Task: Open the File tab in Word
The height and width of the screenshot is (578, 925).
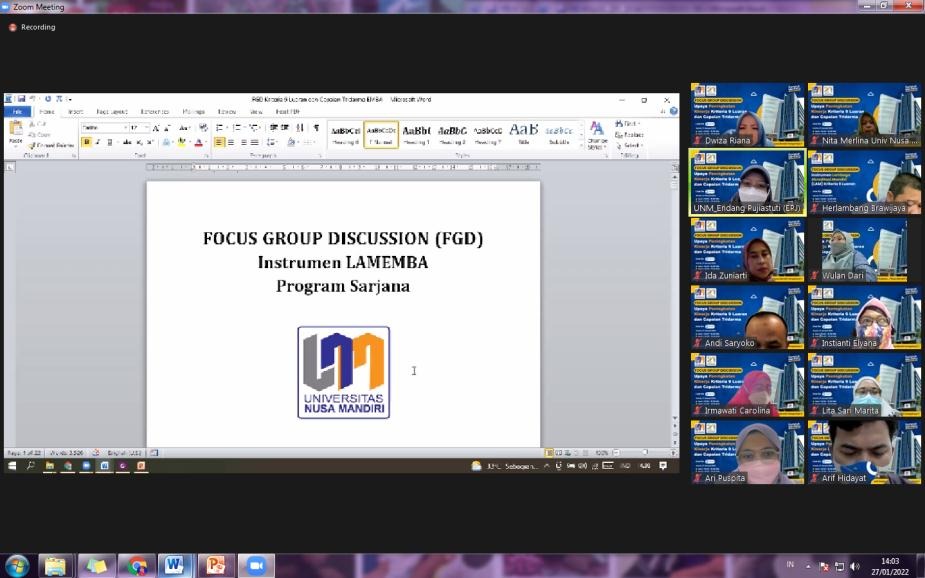Action: coord(16,112)
